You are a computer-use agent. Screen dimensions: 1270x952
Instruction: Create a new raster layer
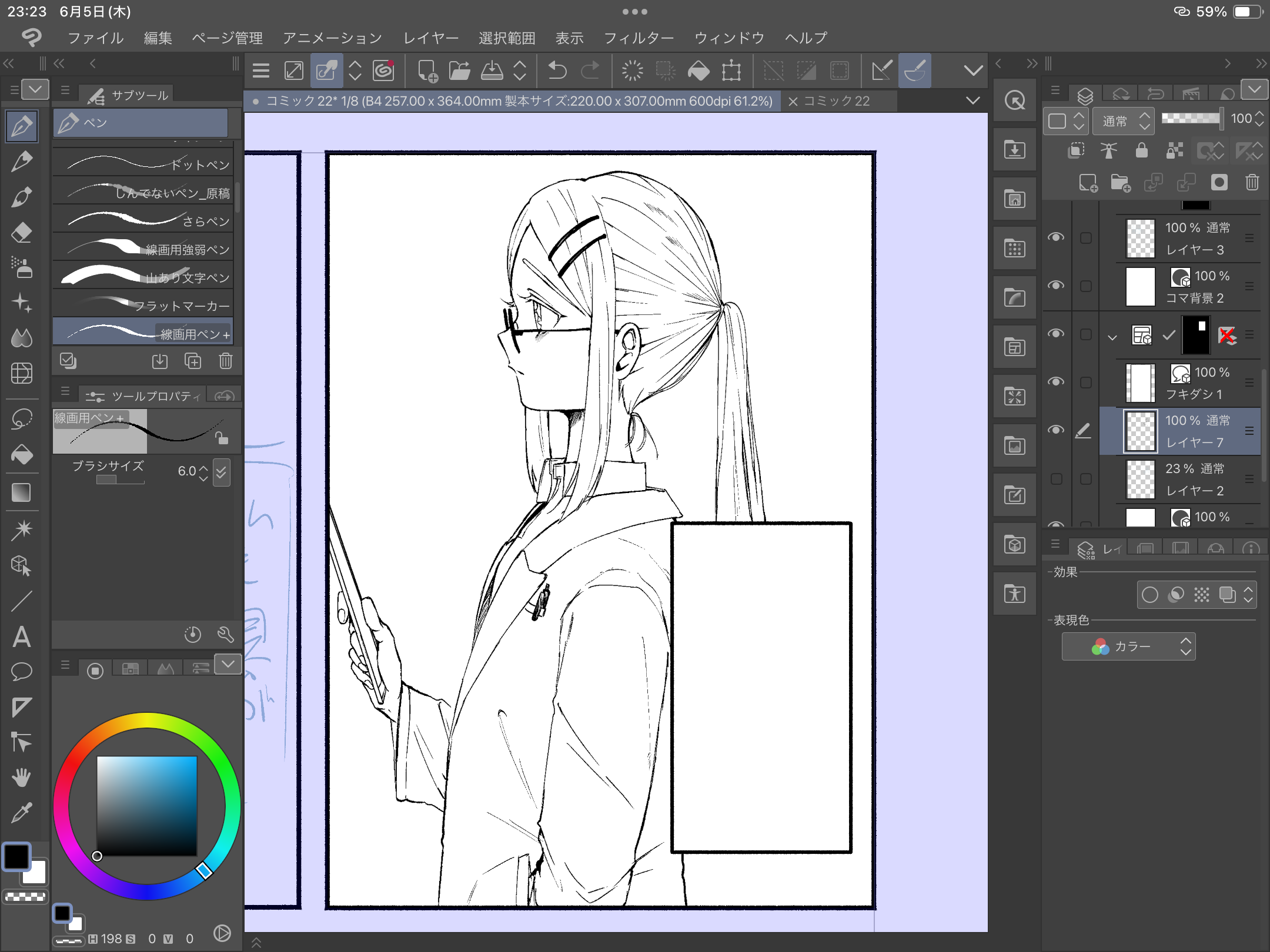tap(1088, 183)
